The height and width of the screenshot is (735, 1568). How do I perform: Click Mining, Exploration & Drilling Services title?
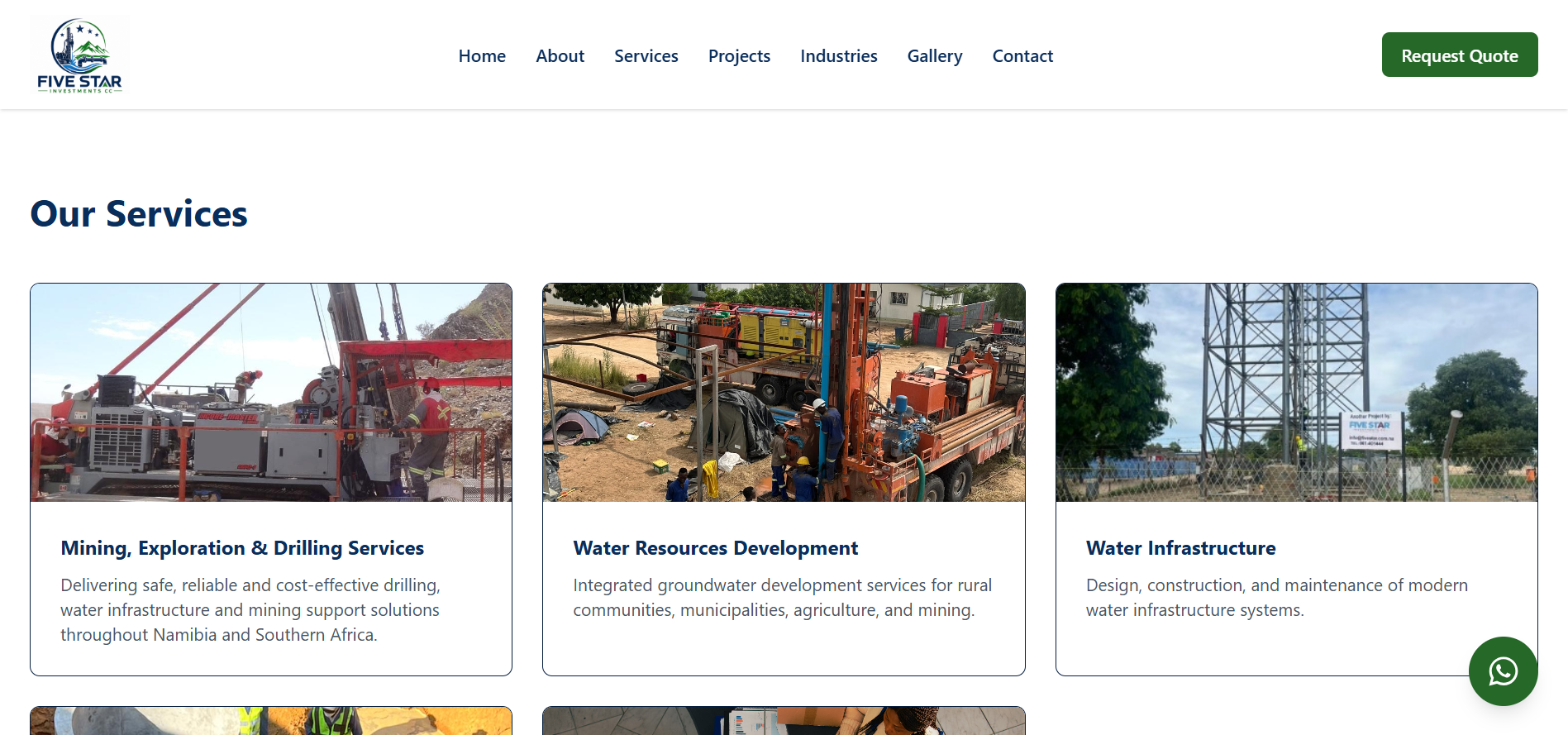pos(242,548)
